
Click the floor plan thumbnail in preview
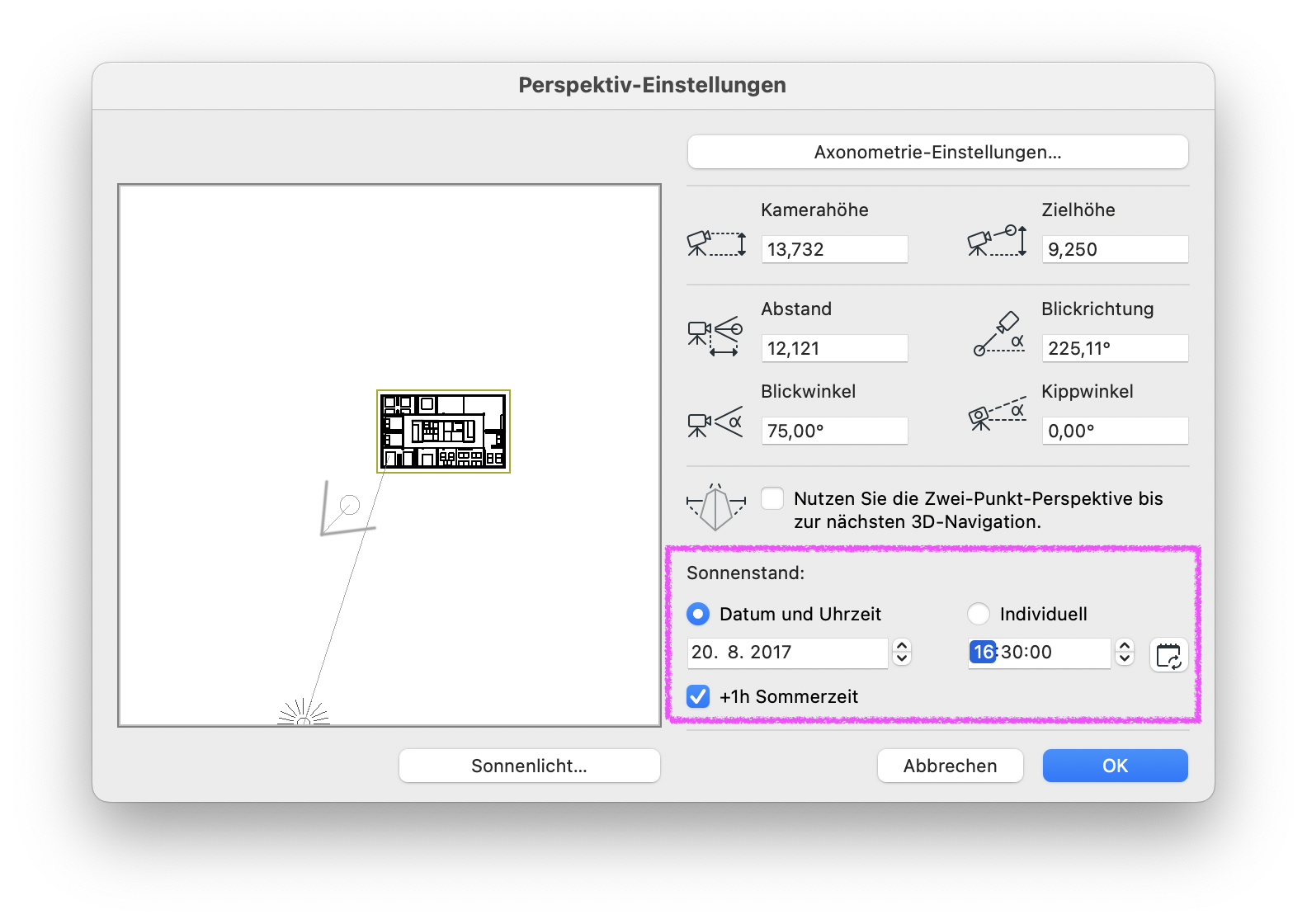[x=444, y=431]
